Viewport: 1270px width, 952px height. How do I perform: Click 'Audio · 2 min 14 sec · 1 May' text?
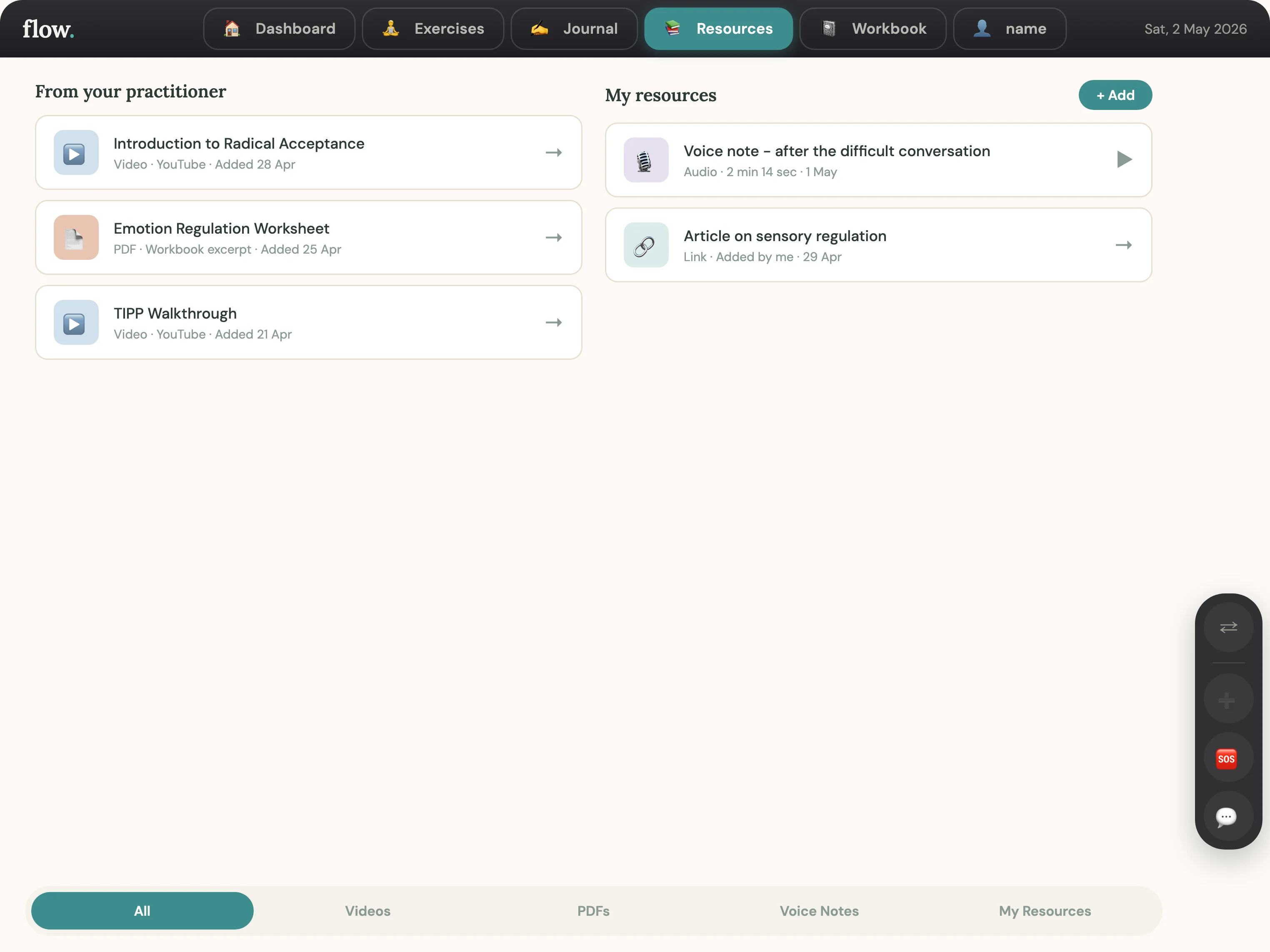click(x=760, y=172)
